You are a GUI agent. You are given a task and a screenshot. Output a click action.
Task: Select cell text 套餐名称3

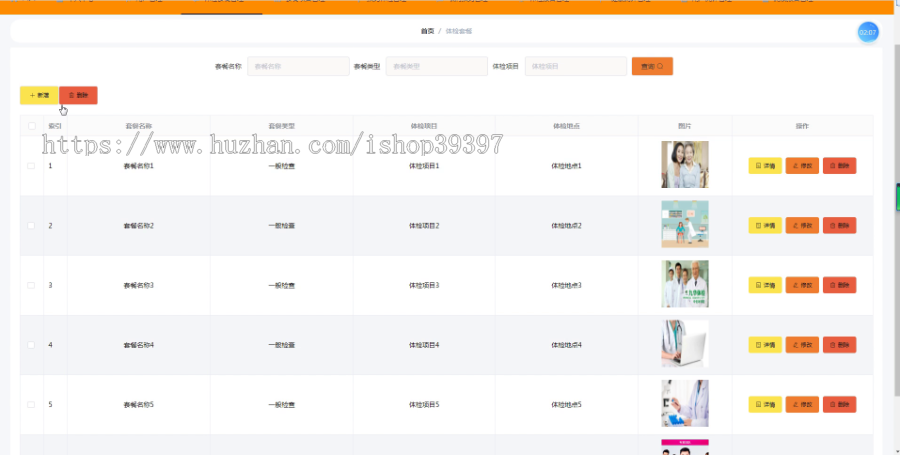point(138,285)
